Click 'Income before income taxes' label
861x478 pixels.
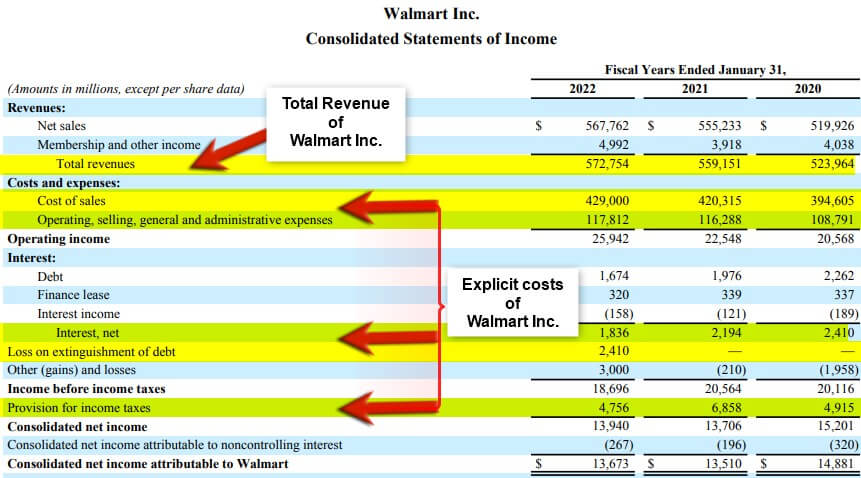tap(86, 389)
